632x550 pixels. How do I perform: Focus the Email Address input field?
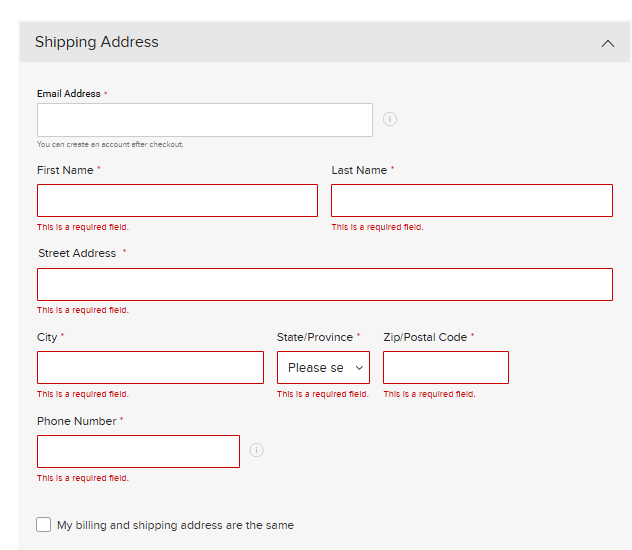[204, 120]
